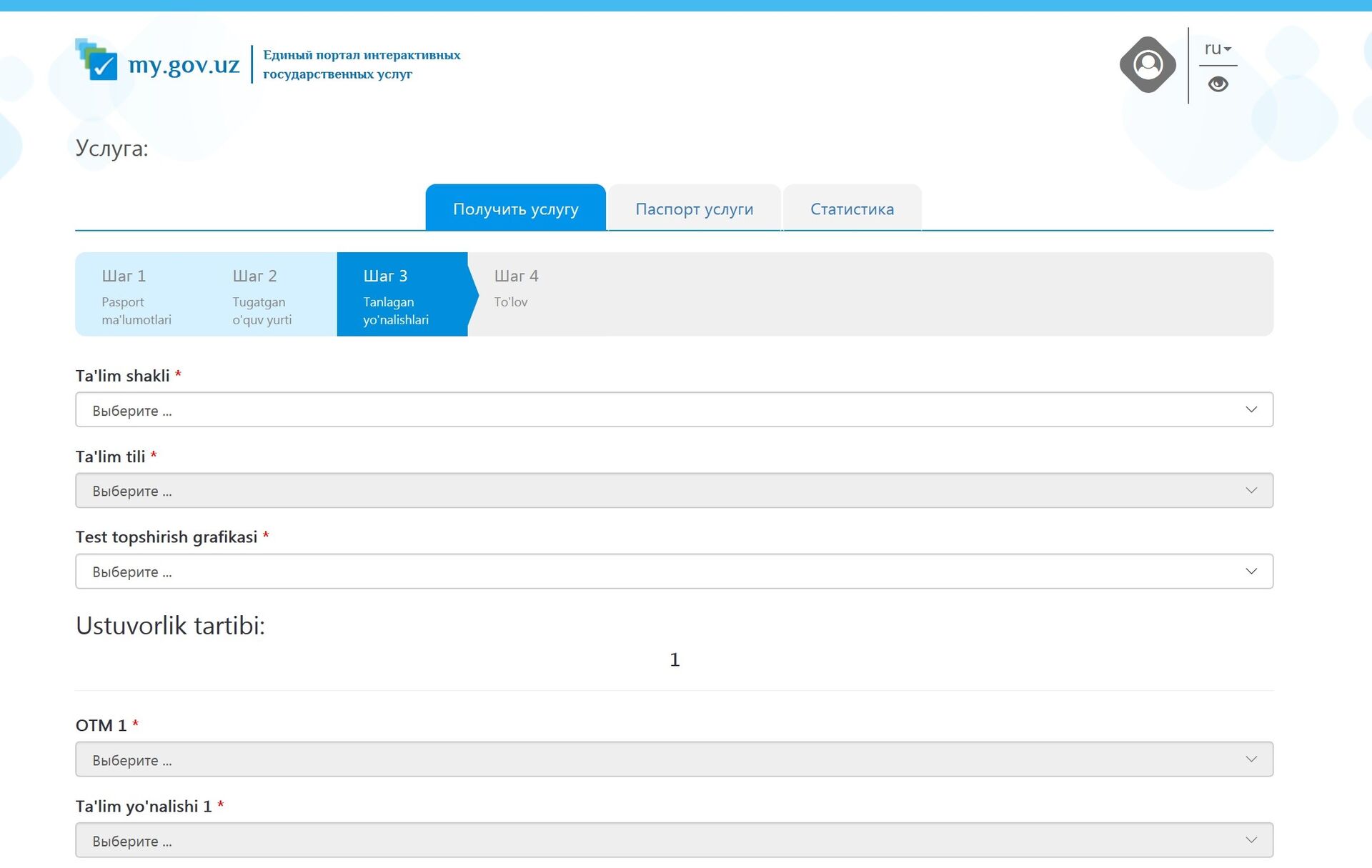The image size is (1372, 868).
Task: Click the Ta'lim shakli chevron arrow
Action: click(1251, 410)
